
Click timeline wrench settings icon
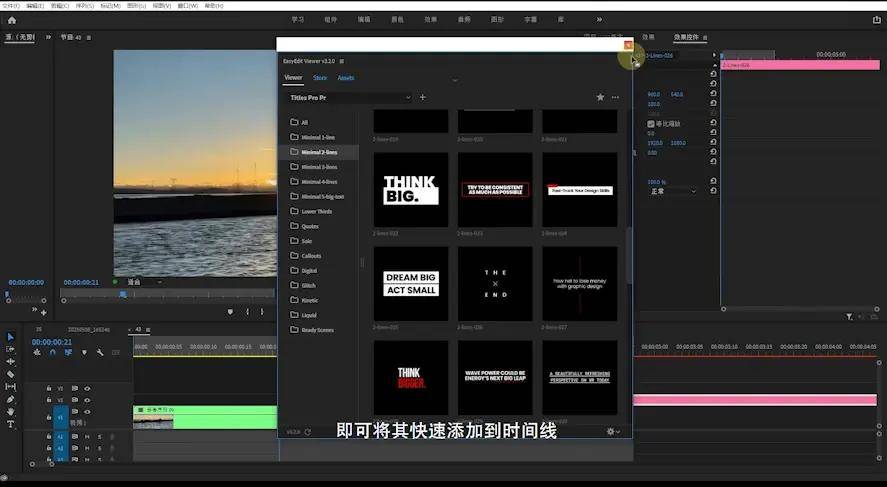pos(100,352)
